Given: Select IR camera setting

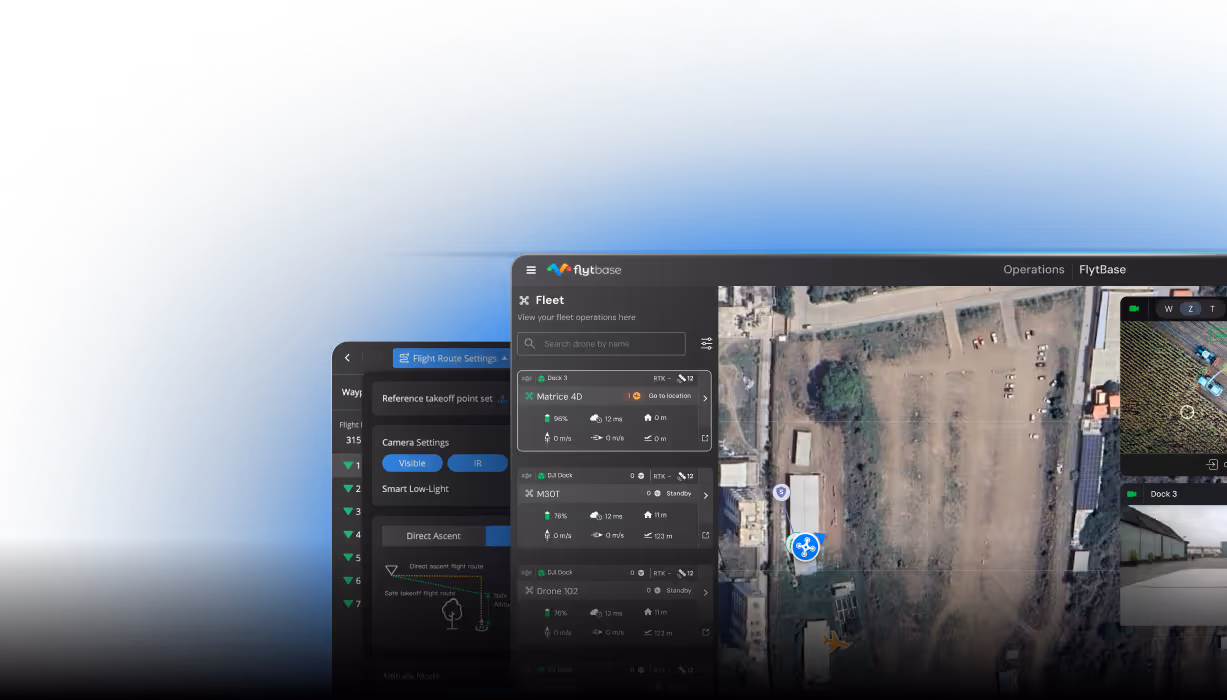Looking at the screenshot, I should pyautogui.click(x=477, y=463).
